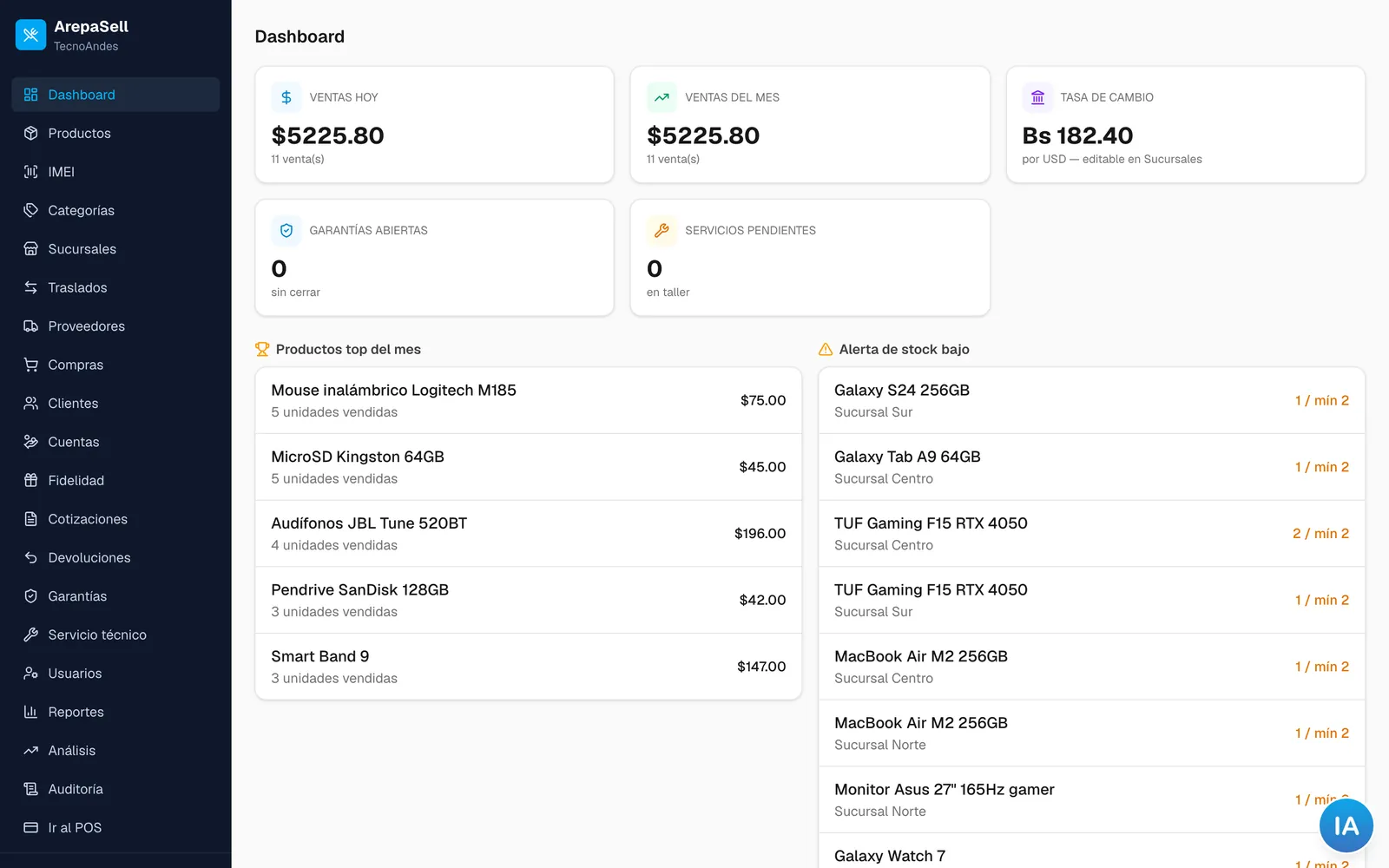Open the Cotizaciones menu item

point(115,519)
